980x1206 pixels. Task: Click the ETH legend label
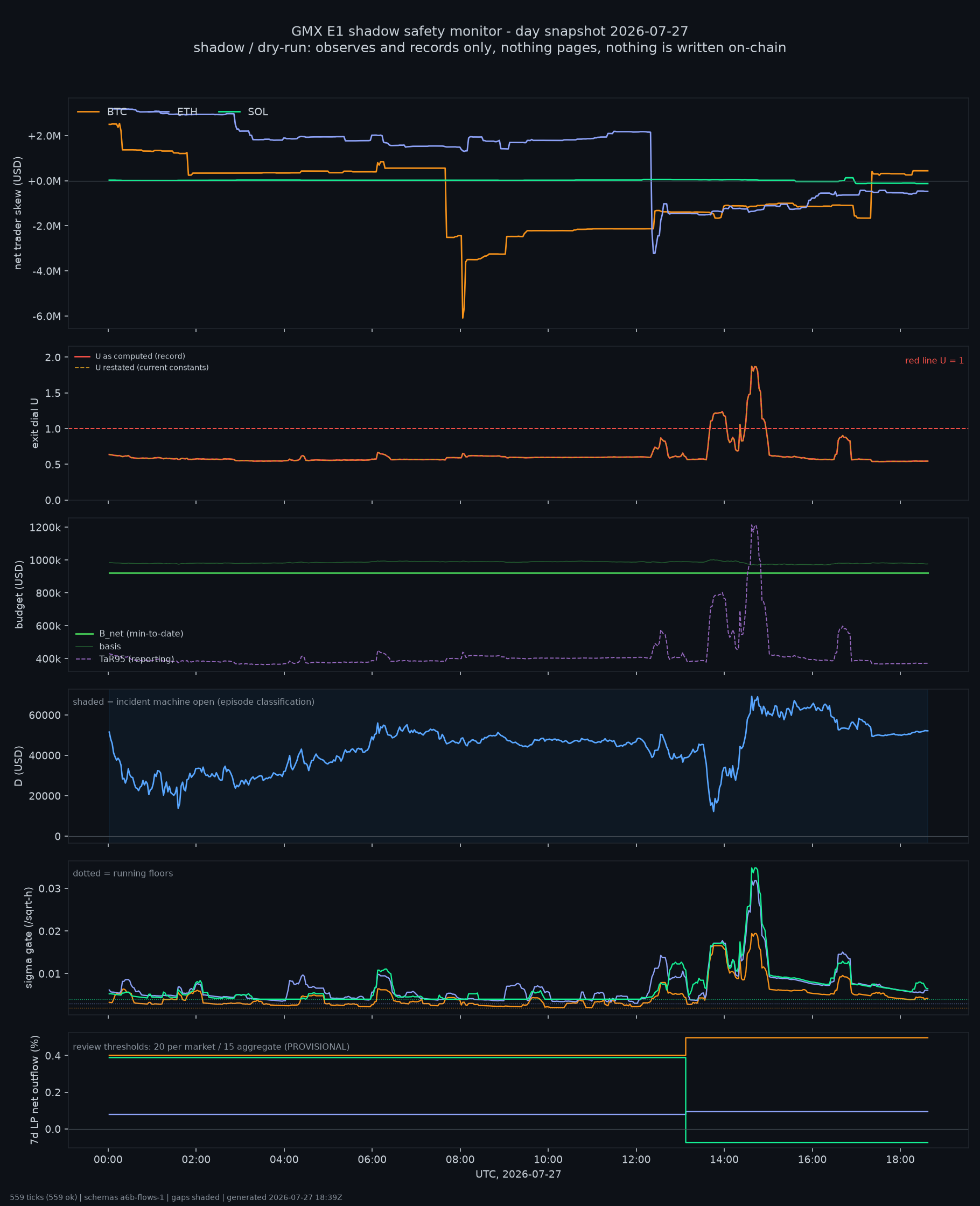point(187,112)
